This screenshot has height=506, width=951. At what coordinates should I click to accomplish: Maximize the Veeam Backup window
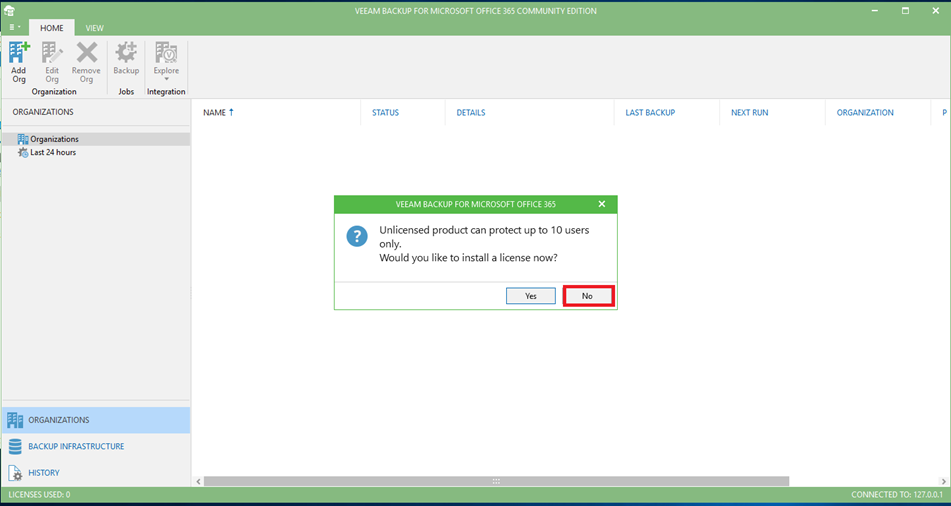pos(906,10)
